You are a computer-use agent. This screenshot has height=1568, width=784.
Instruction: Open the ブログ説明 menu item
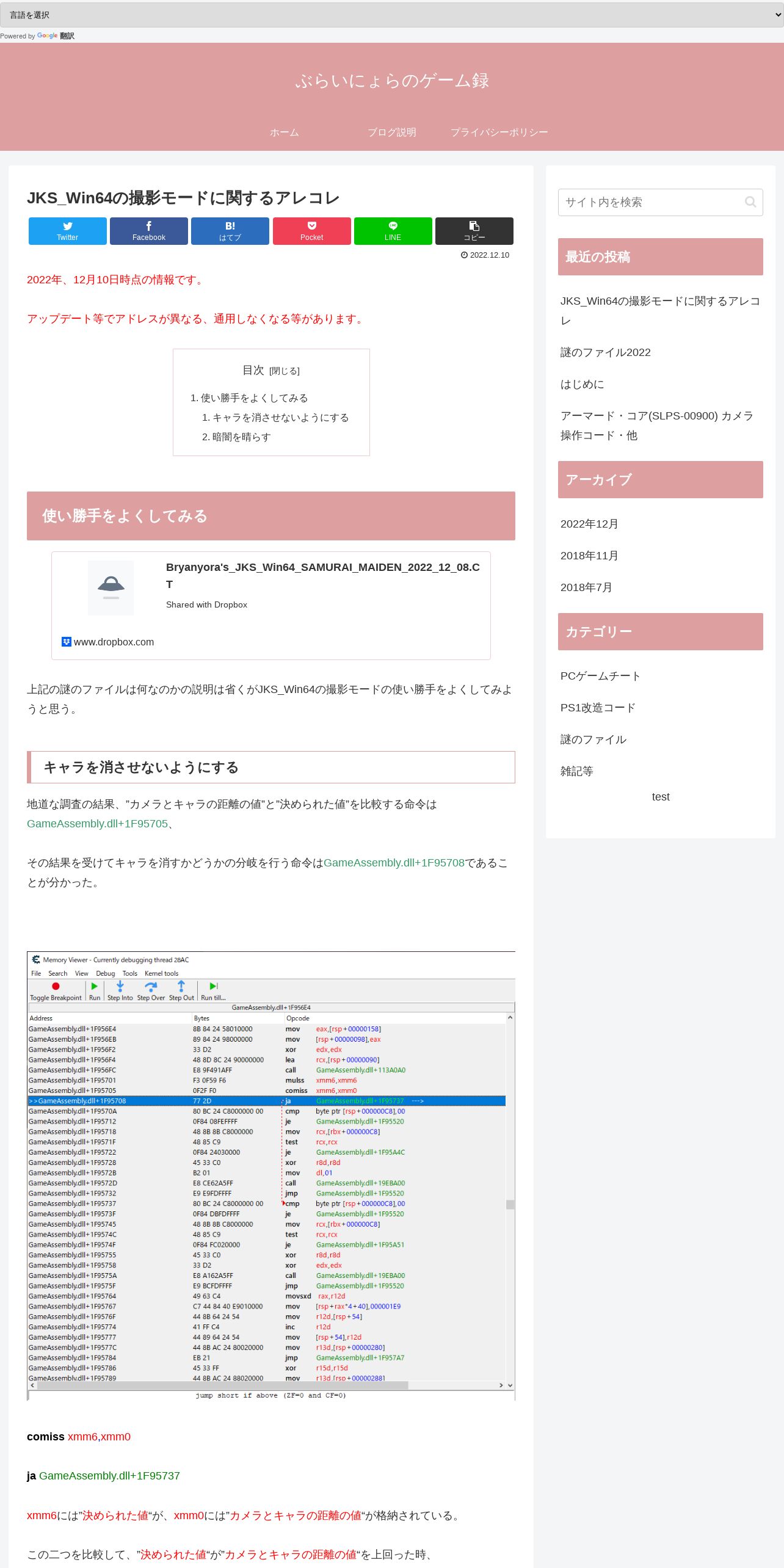[x=392, y=132]
